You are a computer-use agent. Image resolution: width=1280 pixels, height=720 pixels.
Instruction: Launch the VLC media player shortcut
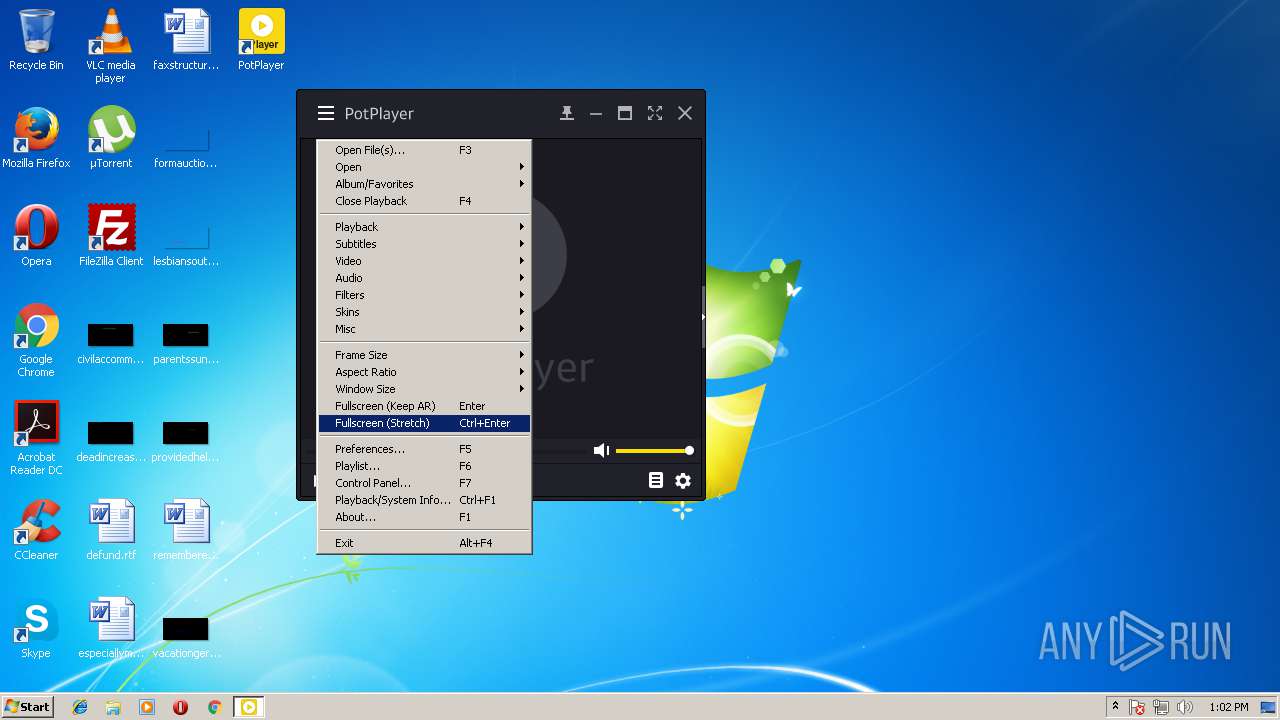[x=110, y=46]
